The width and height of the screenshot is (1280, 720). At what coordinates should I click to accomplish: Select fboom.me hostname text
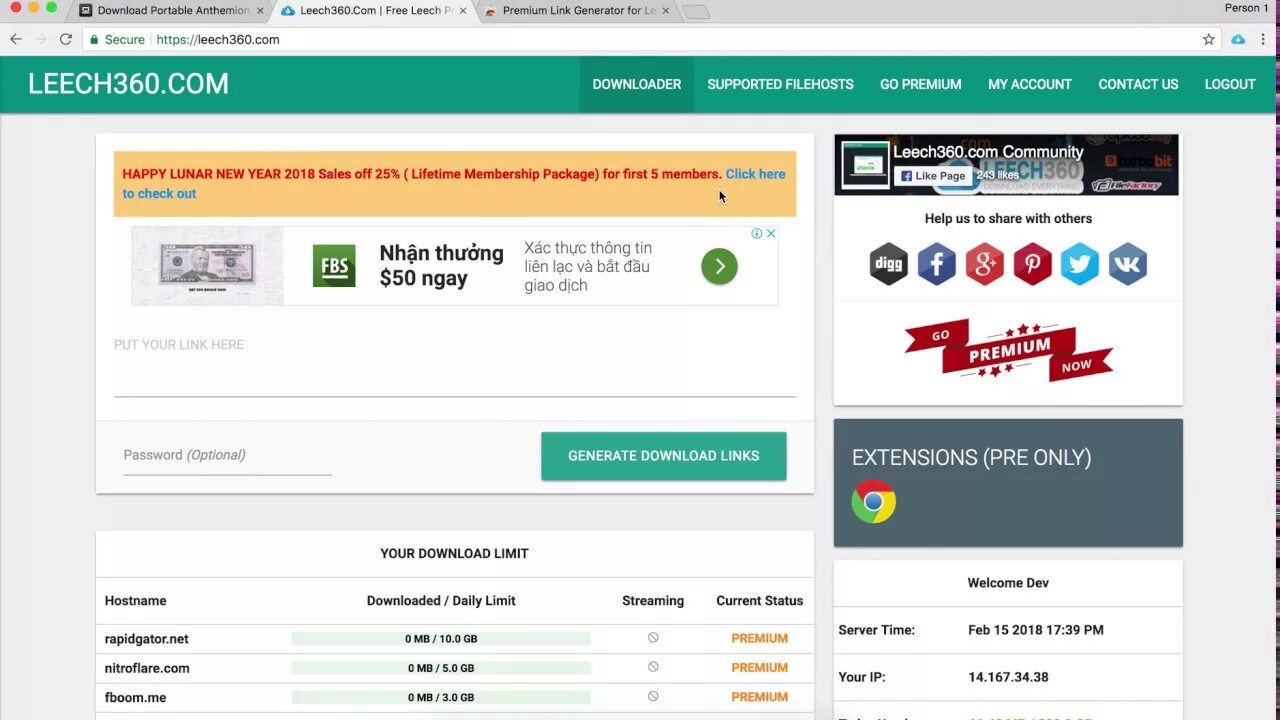click(x=133, y=697)
